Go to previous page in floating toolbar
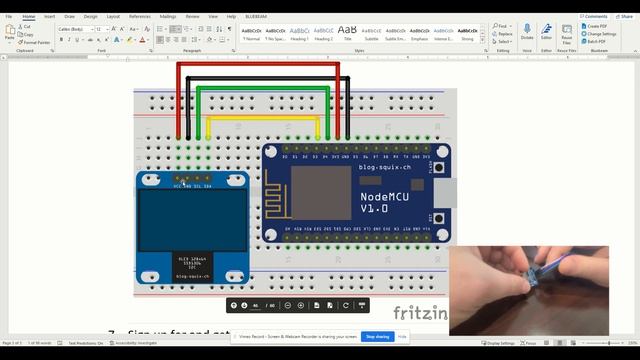The image size is (640, 360). pos(233,305)
